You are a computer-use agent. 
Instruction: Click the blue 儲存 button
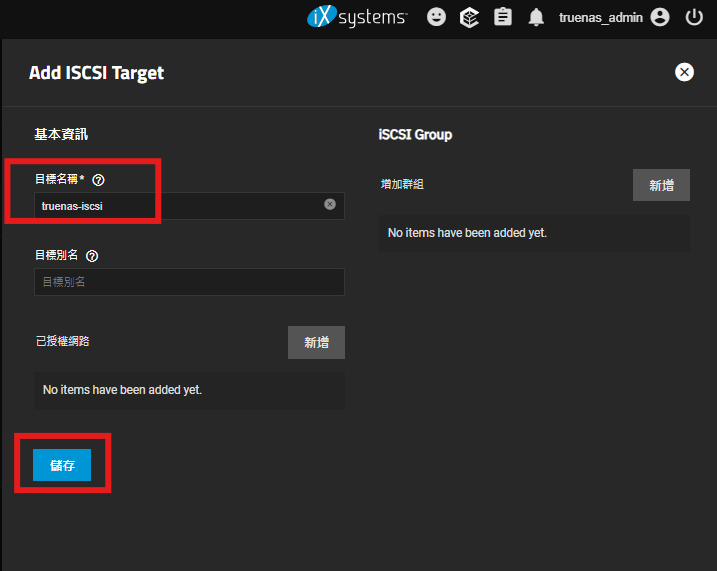pos(62,465)
